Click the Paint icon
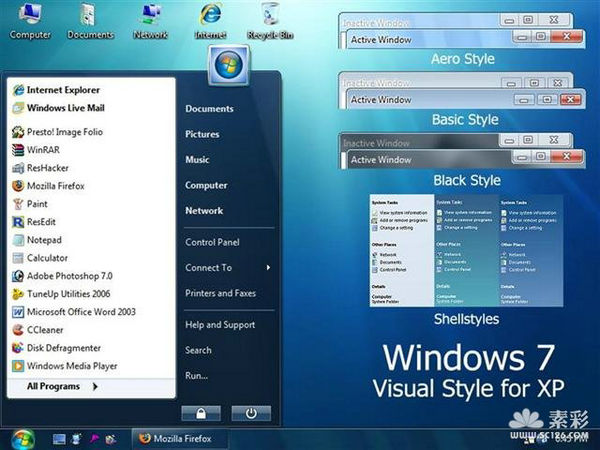 point(18,204)
